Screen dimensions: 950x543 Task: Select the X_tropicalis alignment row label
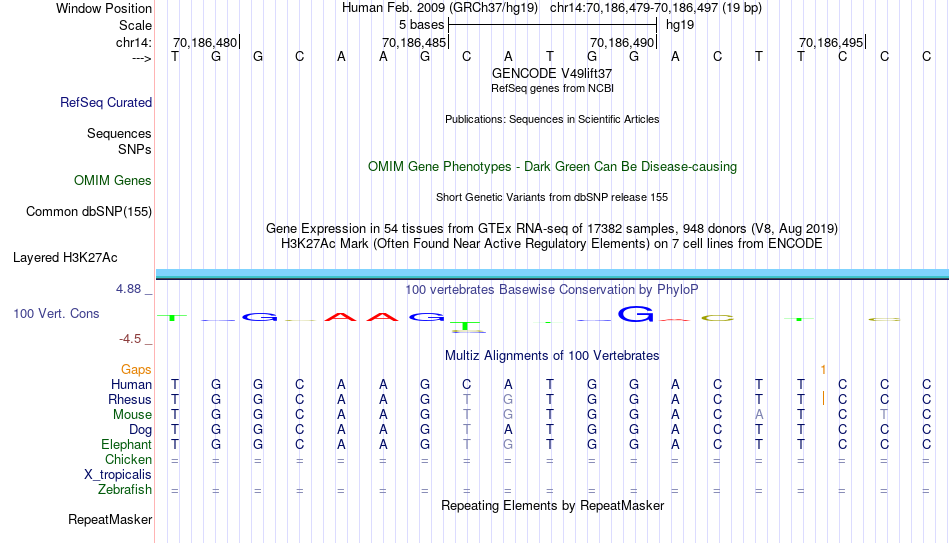click(x=118, y=475)
